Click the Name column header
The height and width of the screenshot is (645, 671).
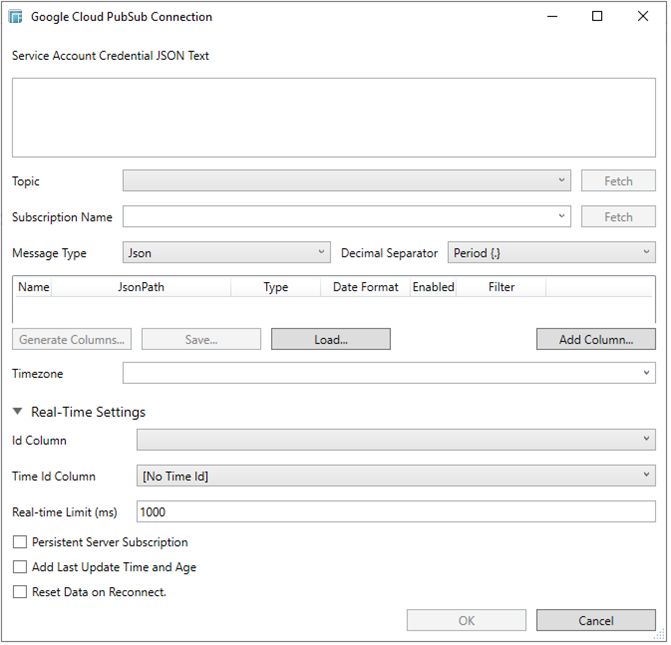pyautogui.click(x=33, y=287)
